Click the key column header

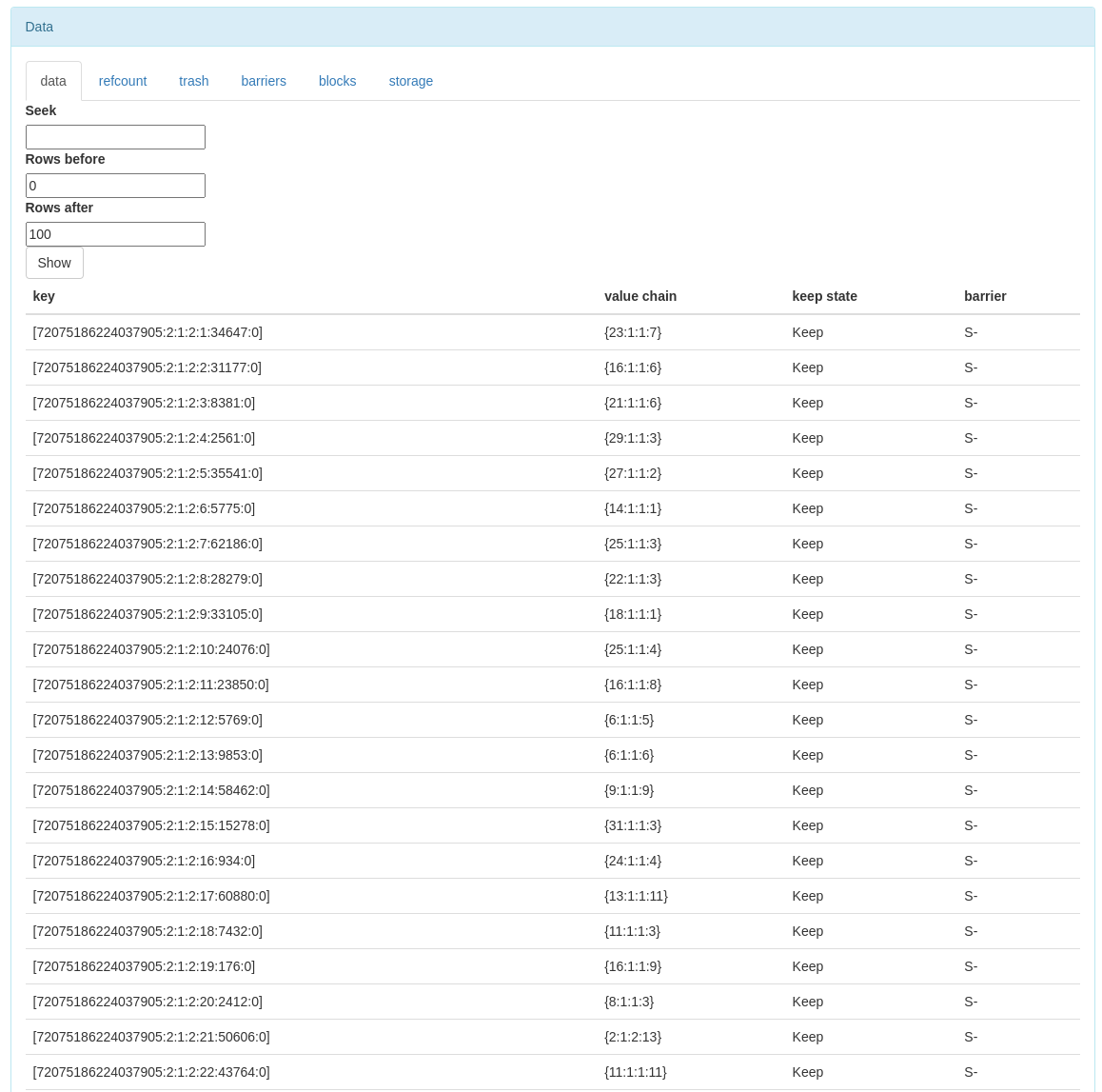(x=44, y=296)
